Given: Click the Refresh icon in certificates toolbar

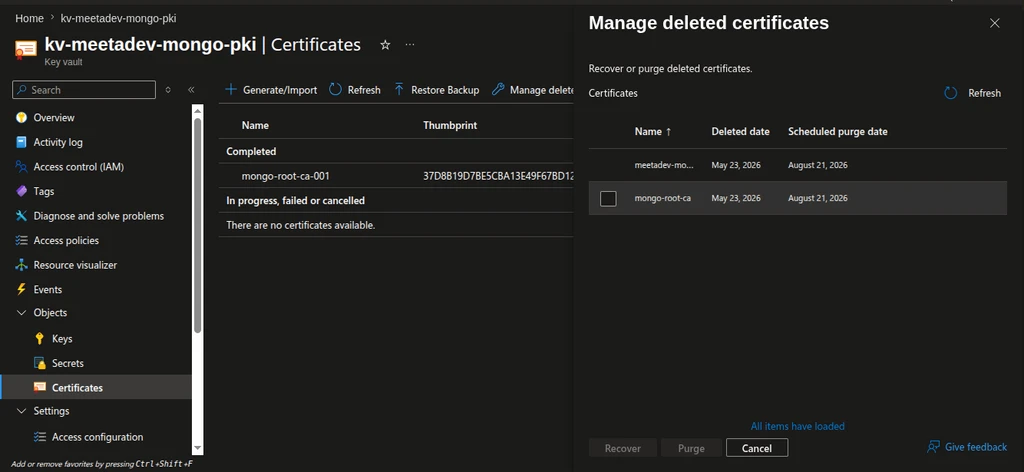Looking at the screenshot, I should click(x=335, y=89).
